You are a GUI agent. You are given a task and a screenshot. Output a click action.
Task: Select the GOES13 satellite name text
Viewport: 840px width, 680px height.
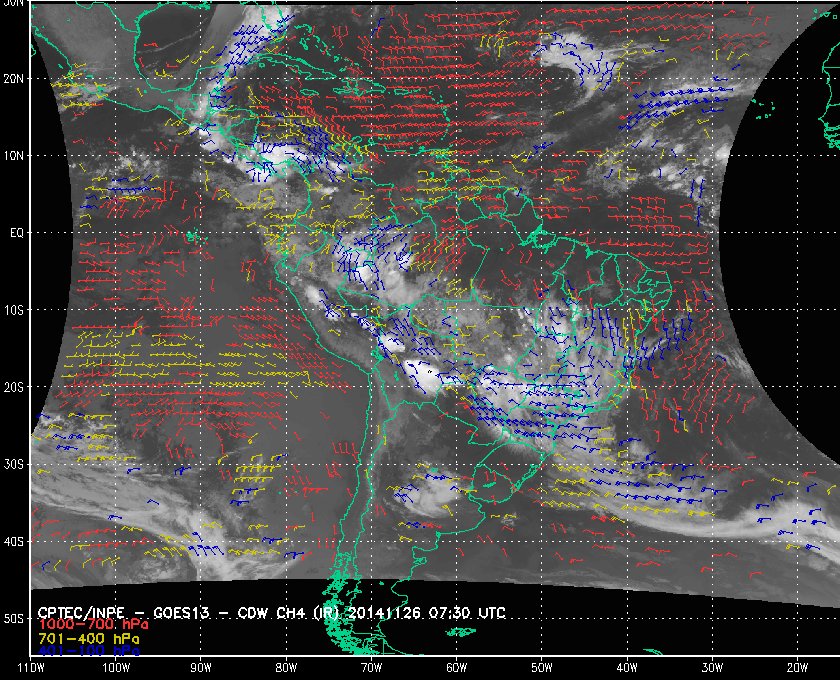181,613
